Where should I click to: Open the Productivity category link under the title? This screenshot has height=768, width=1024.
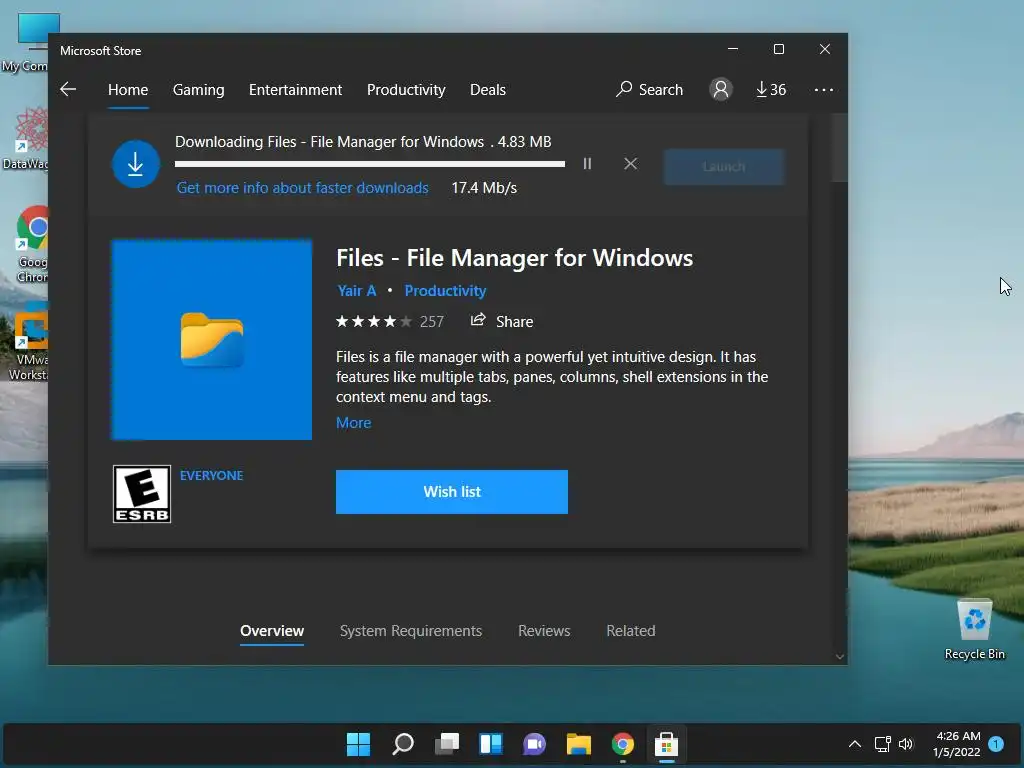click(445, 291)
